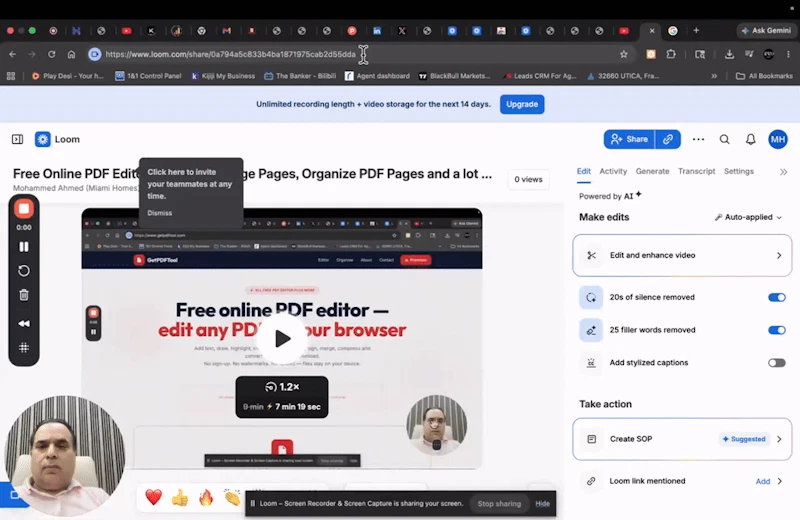Dismiss the invite teammates tooltip

click(160, 213)
